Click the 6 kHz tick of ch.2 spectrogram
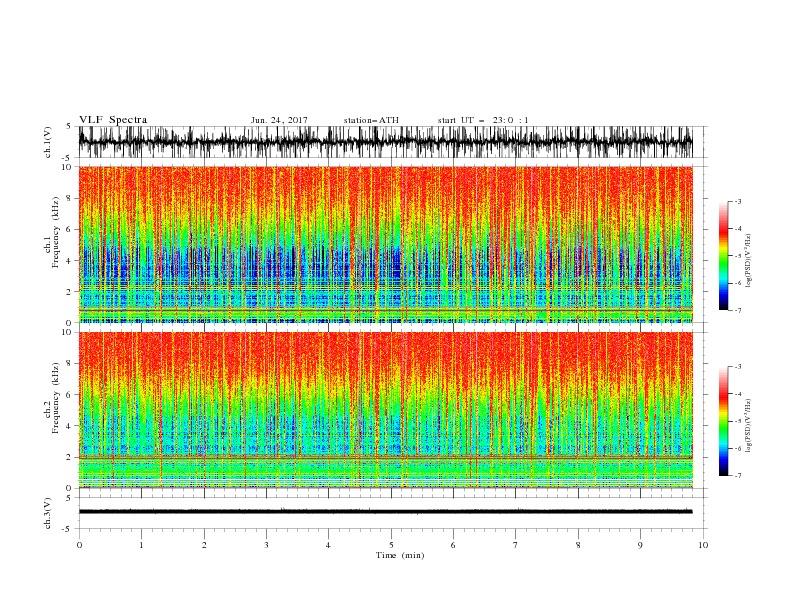This screenshot has width=792, height=612. pos(69,395)
